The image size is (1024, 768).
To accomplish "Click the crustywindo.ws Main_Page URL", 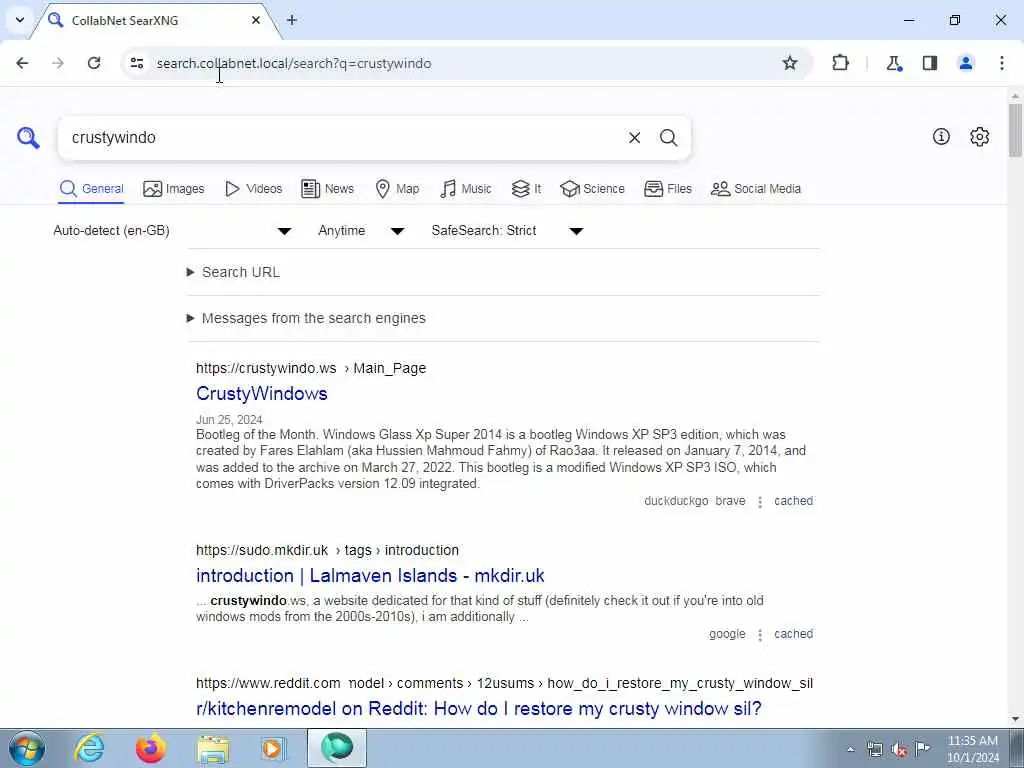I will point(311,368).
